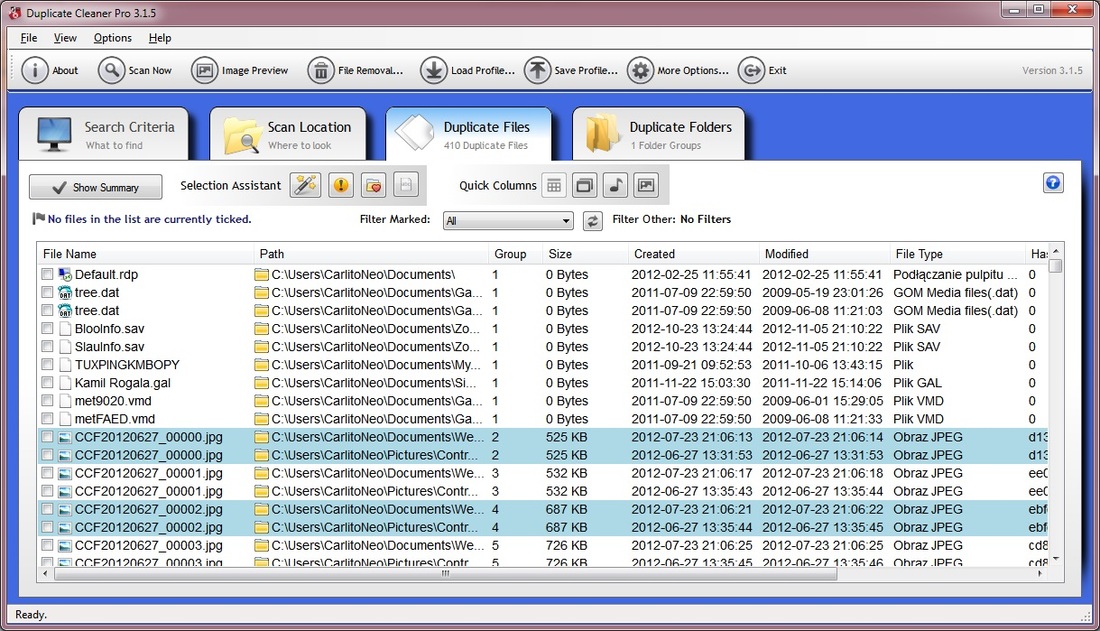Choose Quick Columns image icon
The height and width of the screenshot is (631, 1100).
[x=645, y=185]
